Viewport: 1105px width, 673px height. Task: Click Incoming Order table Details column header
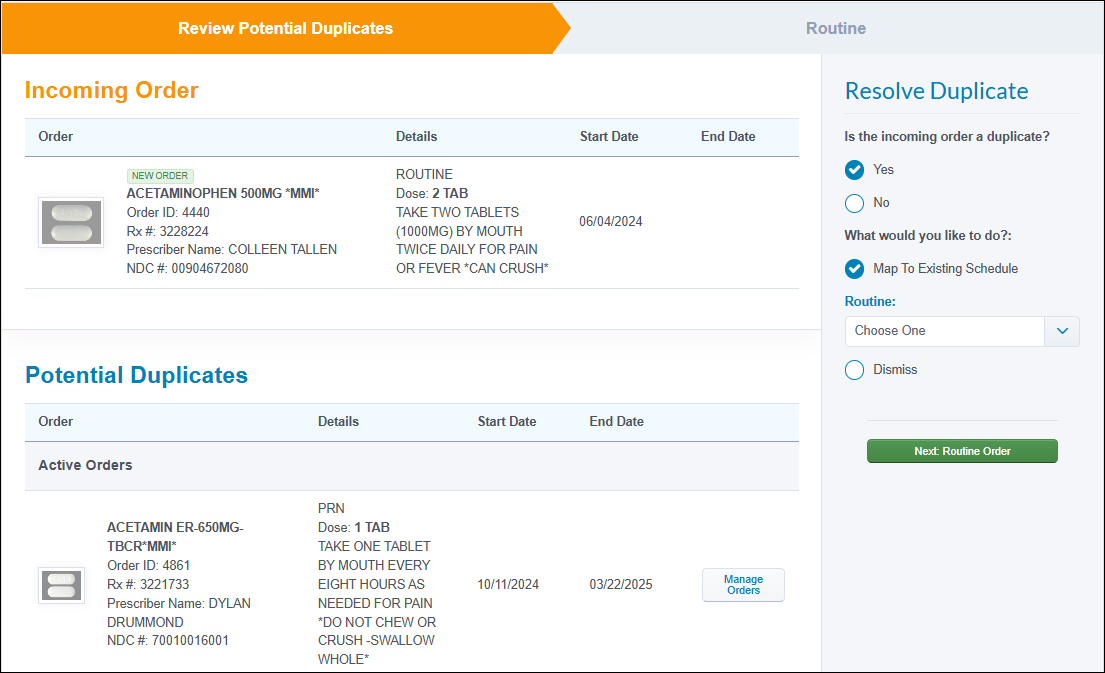point(416,137)
